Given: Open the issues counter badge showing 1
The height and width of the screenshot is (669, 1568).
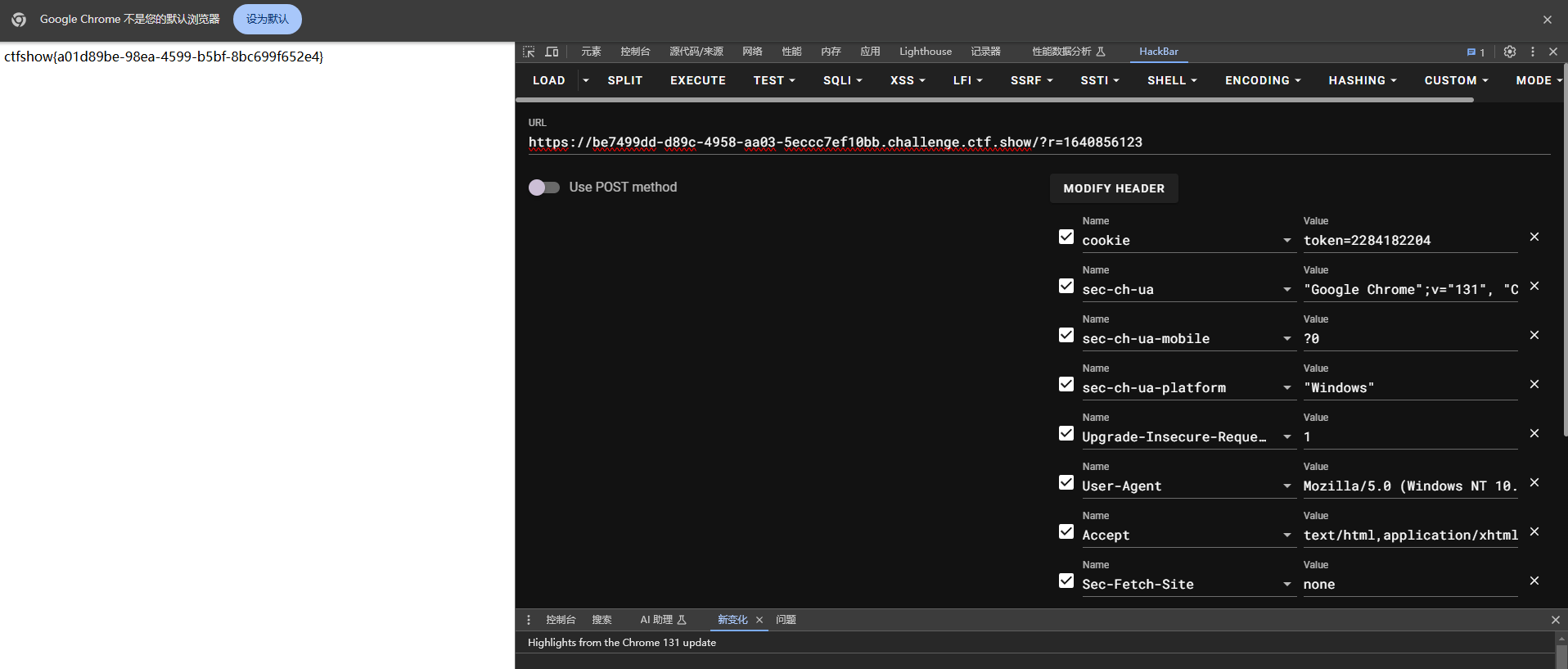Looking at the screenshot, I should click(x=1476, y=52).
